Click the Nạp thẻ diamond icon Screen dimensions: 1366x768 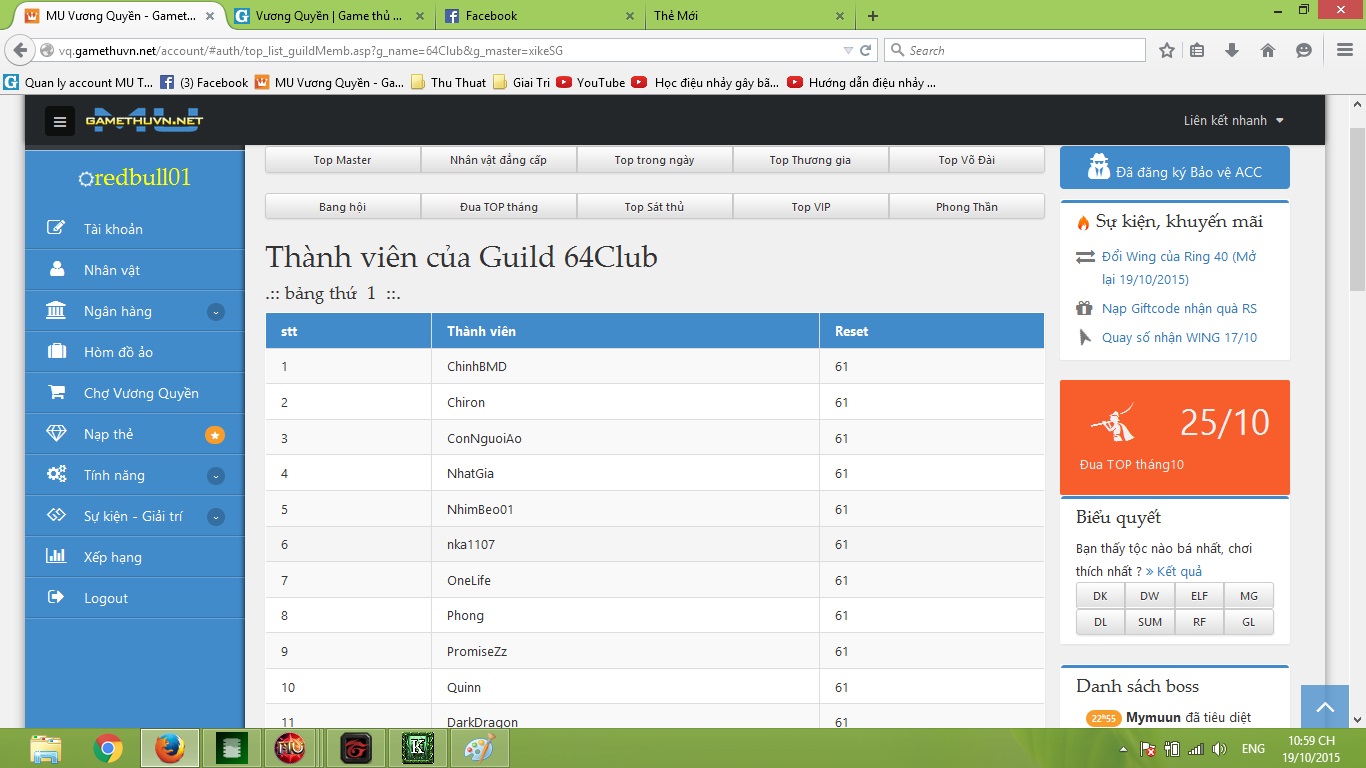pyautogui.click(x=57, y=434)
